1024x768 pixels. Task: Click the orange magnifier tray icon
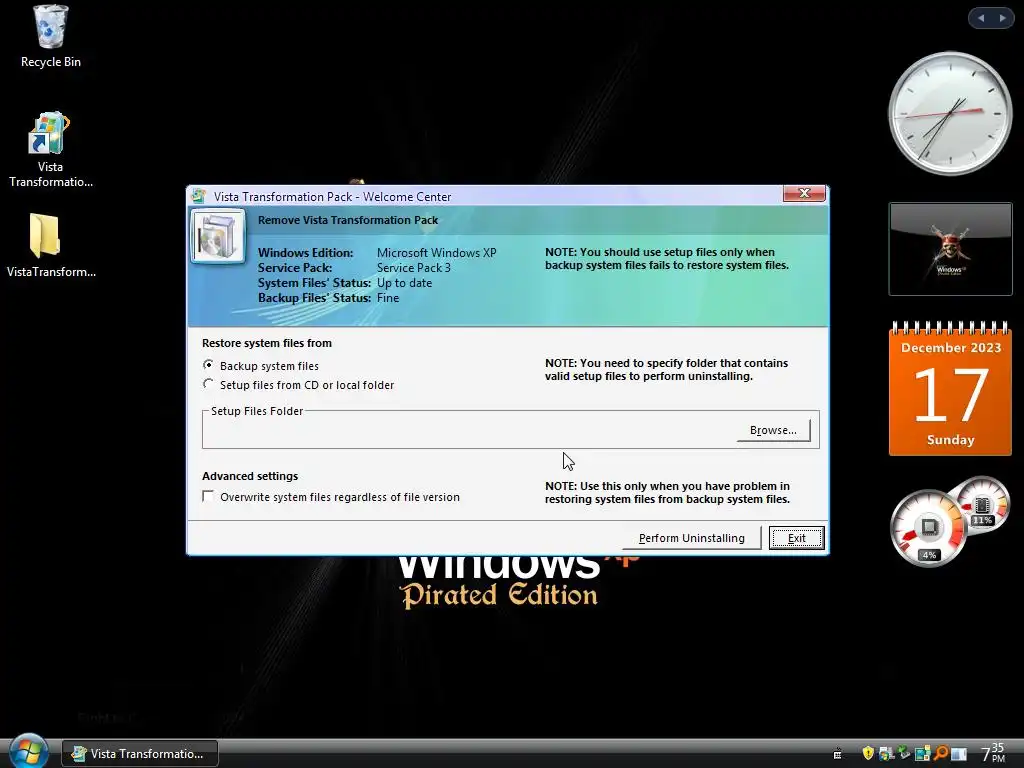point(941,753)
